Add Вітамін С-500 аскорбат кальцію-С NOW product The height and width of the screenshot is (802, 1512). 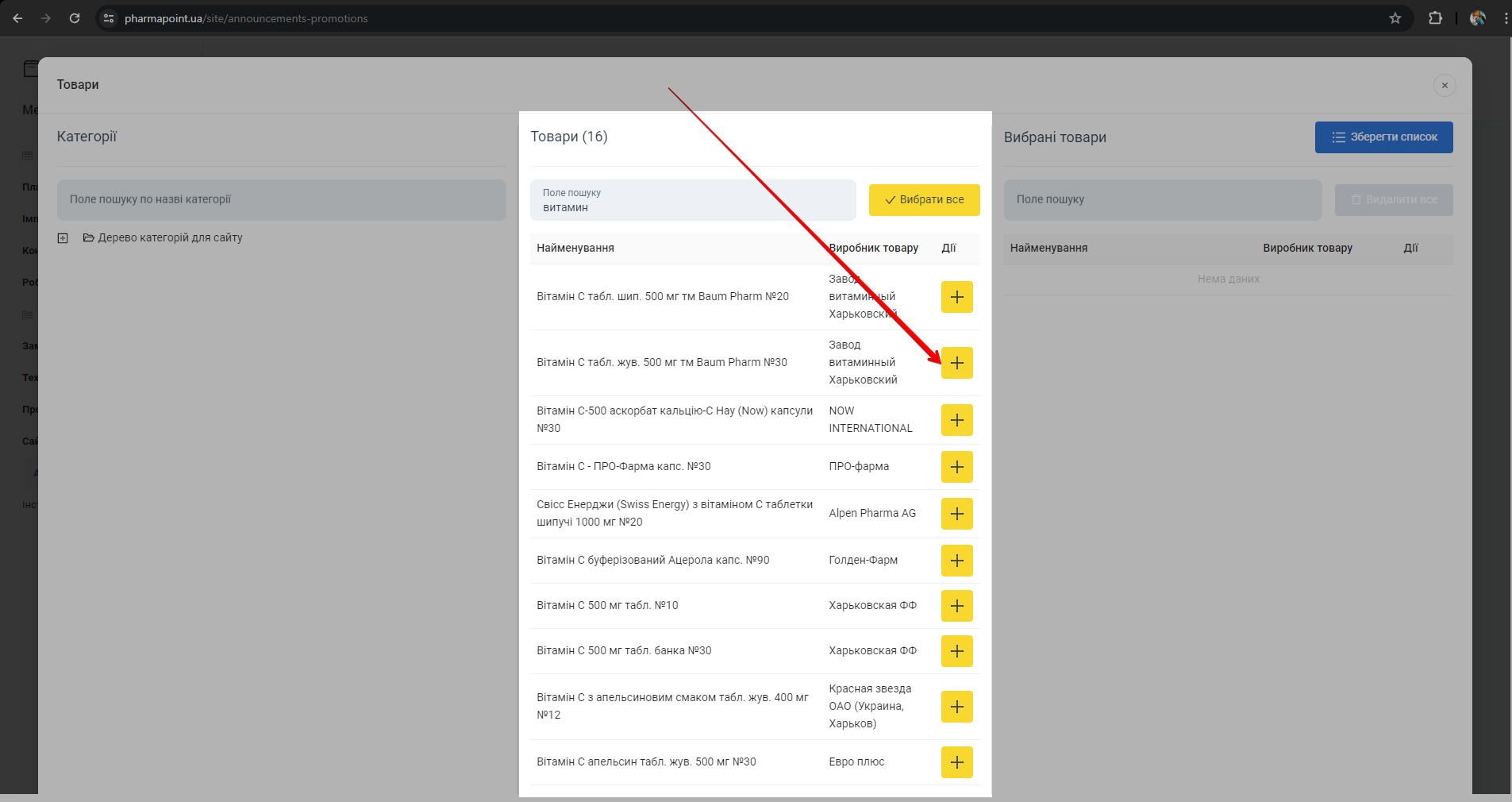(x=956, y=420)
